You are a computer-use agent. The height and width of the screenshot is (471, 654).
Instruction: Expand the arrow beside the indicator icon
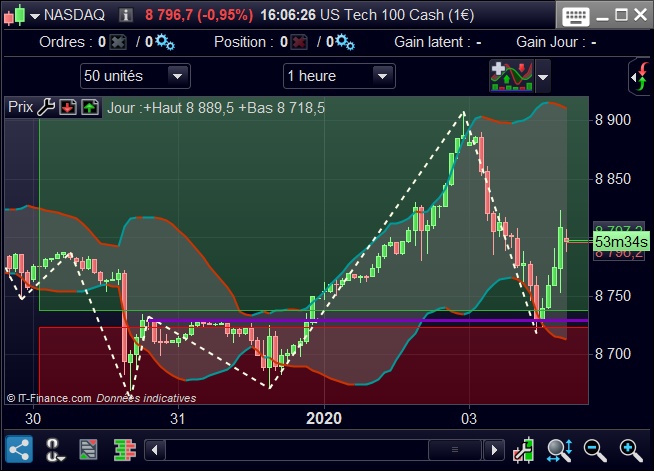coord(543,77)
